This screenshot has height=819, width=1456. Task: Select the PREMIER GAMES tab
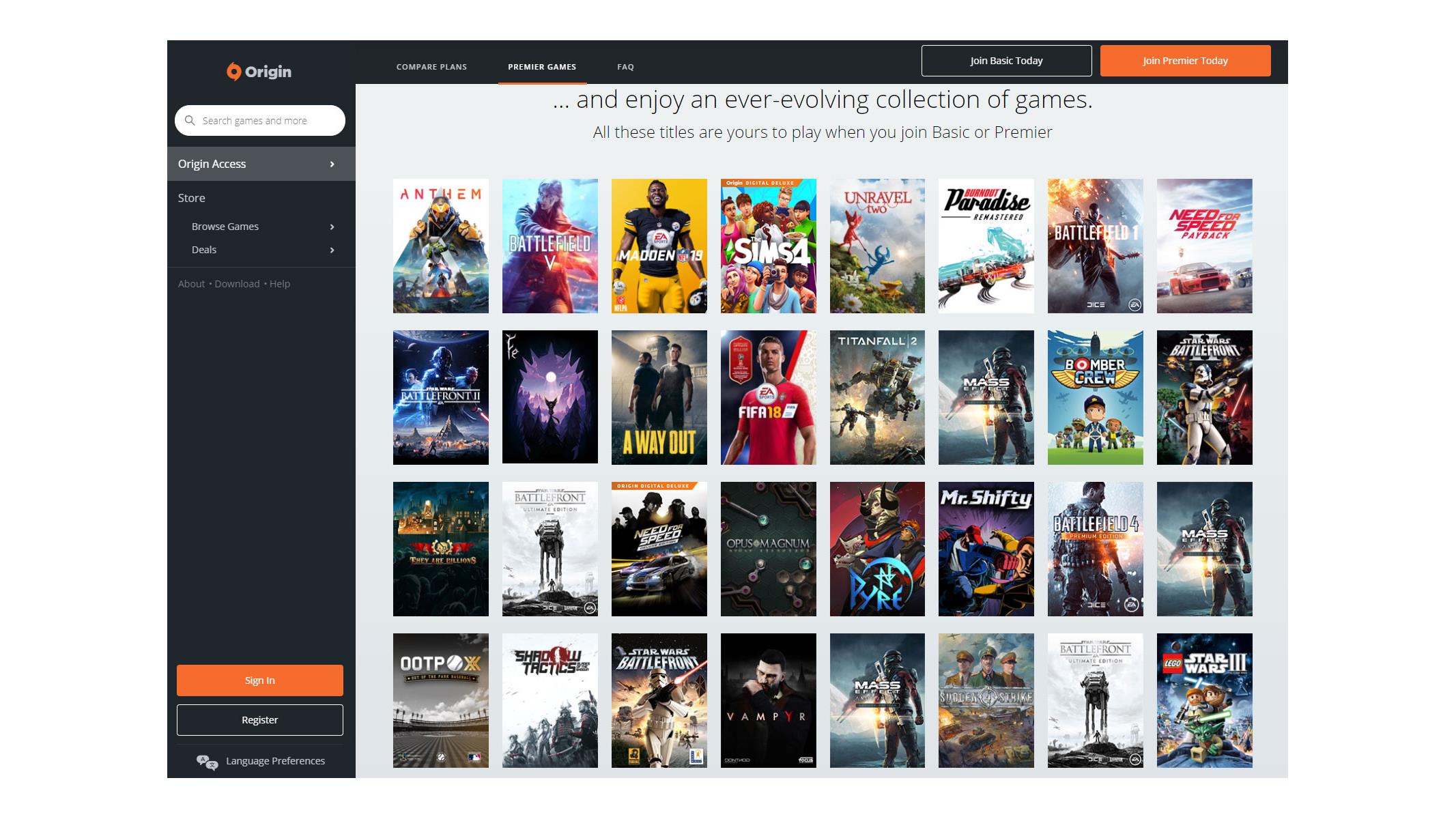[541, 67]
